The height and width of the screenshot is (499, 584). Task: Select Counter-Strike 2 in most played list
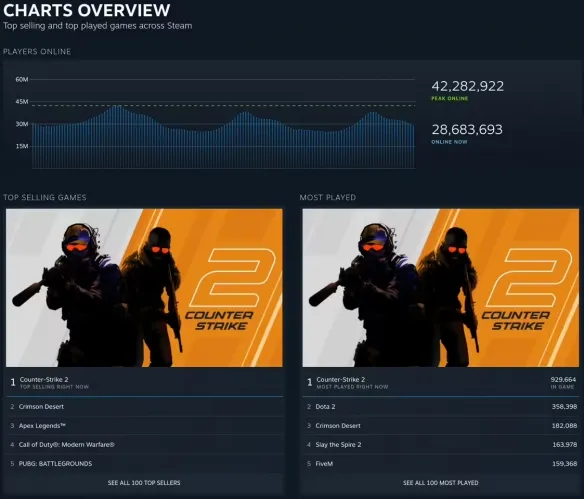click(x=441, y=382)
